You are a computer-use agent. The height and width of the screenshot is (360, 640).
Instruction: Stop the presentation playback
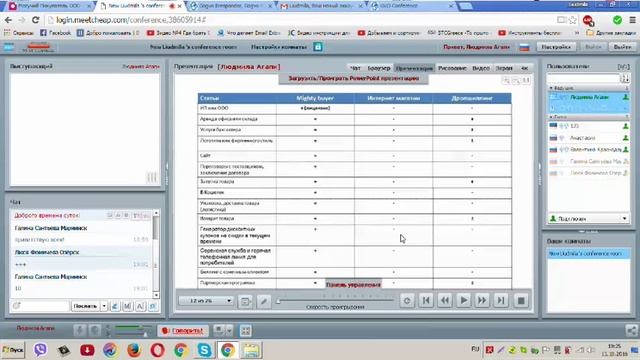pyautogui.click(x=521, y=301)
